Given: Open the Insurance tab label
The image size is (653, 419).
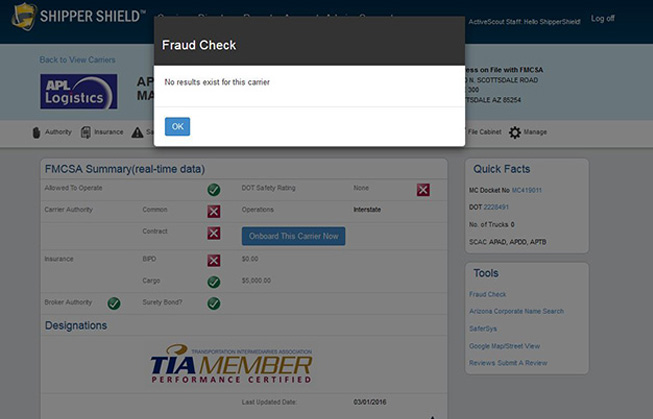Looking at the screenshot, I should (108, 132).
